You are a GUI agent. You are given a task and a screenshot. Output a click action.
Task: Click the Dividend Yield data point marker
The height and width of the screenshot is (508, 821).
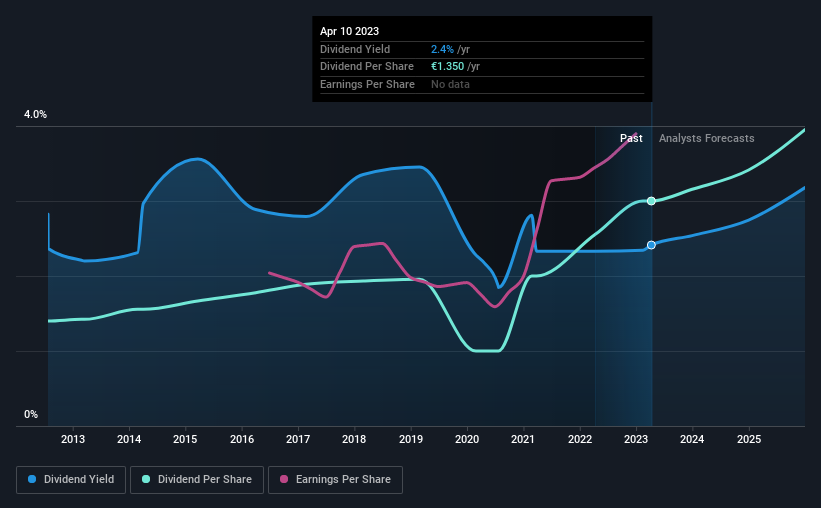tap(651, 245)
